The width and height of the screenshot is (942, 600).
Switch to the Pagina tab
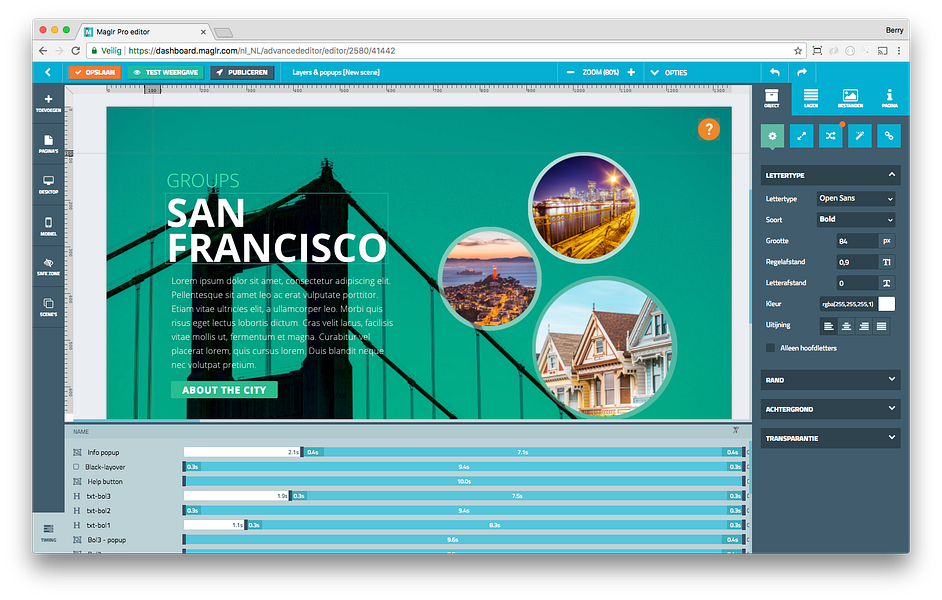[890, 98]
